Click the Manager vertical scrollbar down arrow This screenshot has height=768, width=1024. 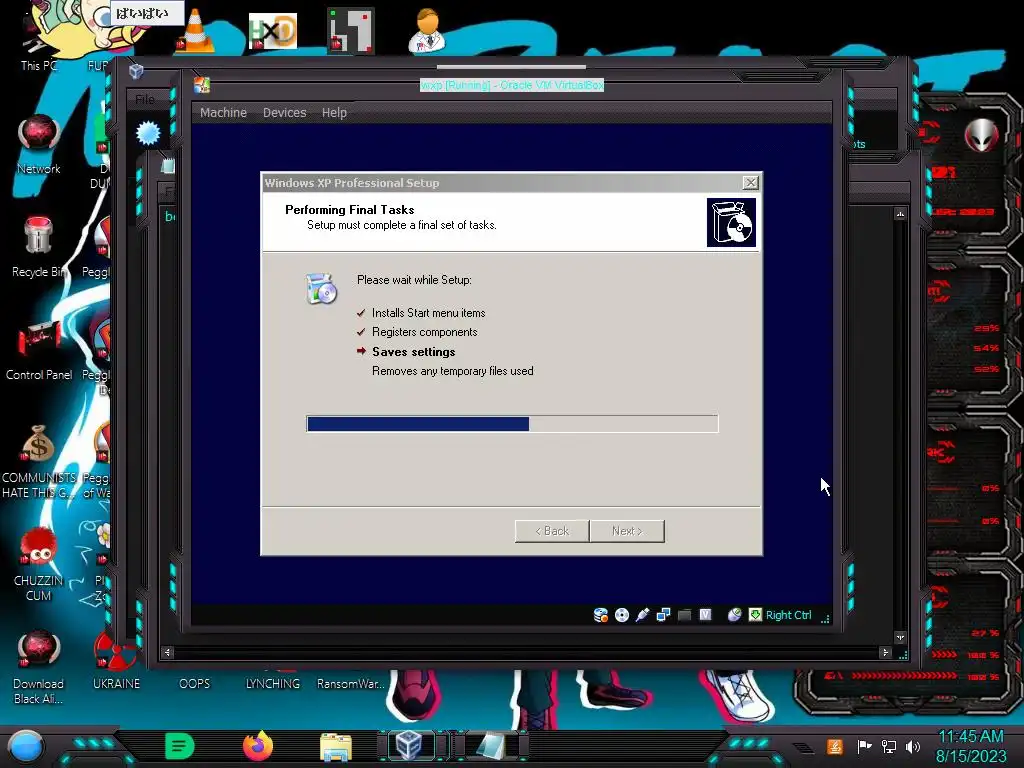pyautogui.click(x=901, y=637)
